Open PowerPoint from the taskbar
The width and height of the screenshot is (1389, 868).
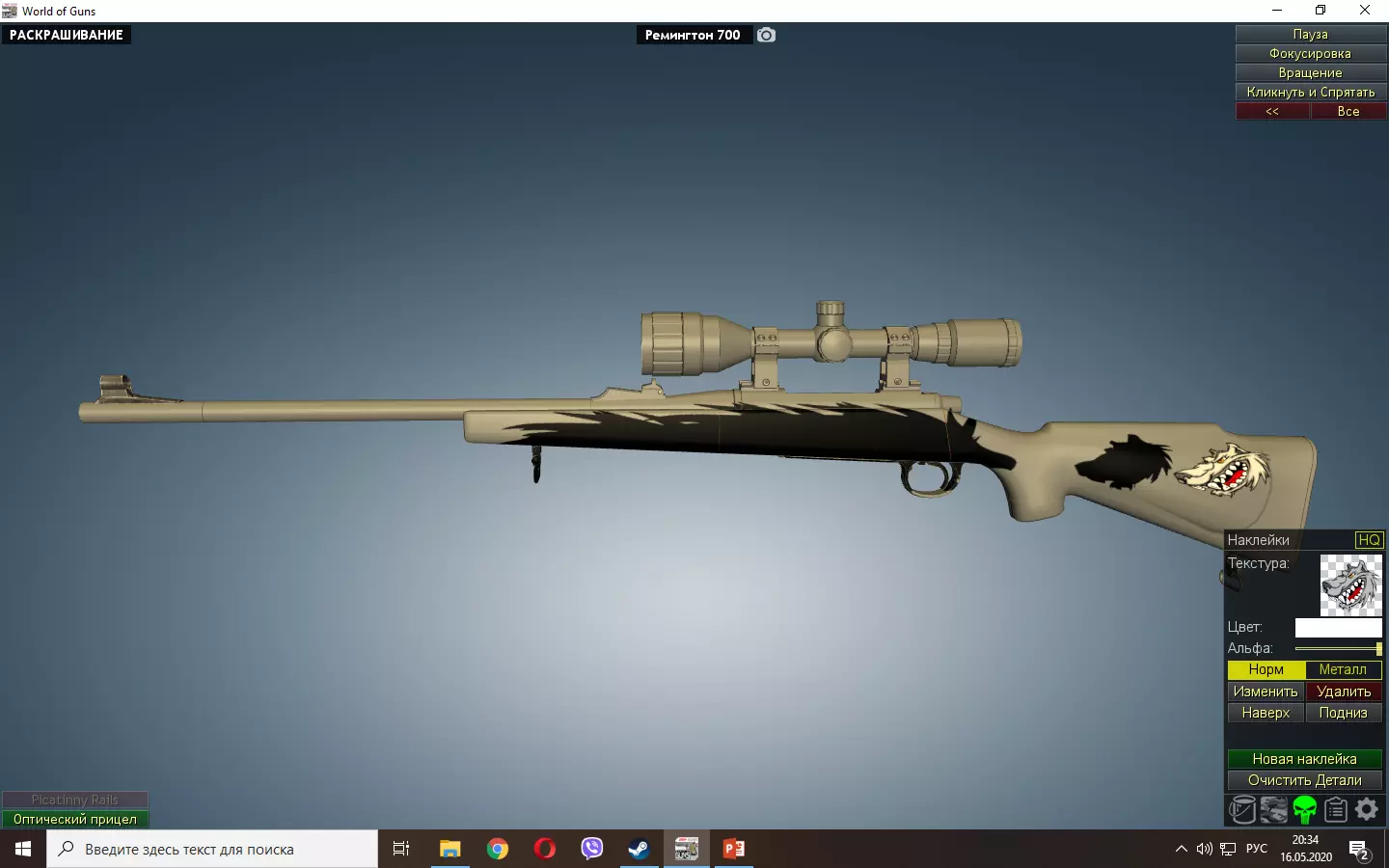(734, 849)
